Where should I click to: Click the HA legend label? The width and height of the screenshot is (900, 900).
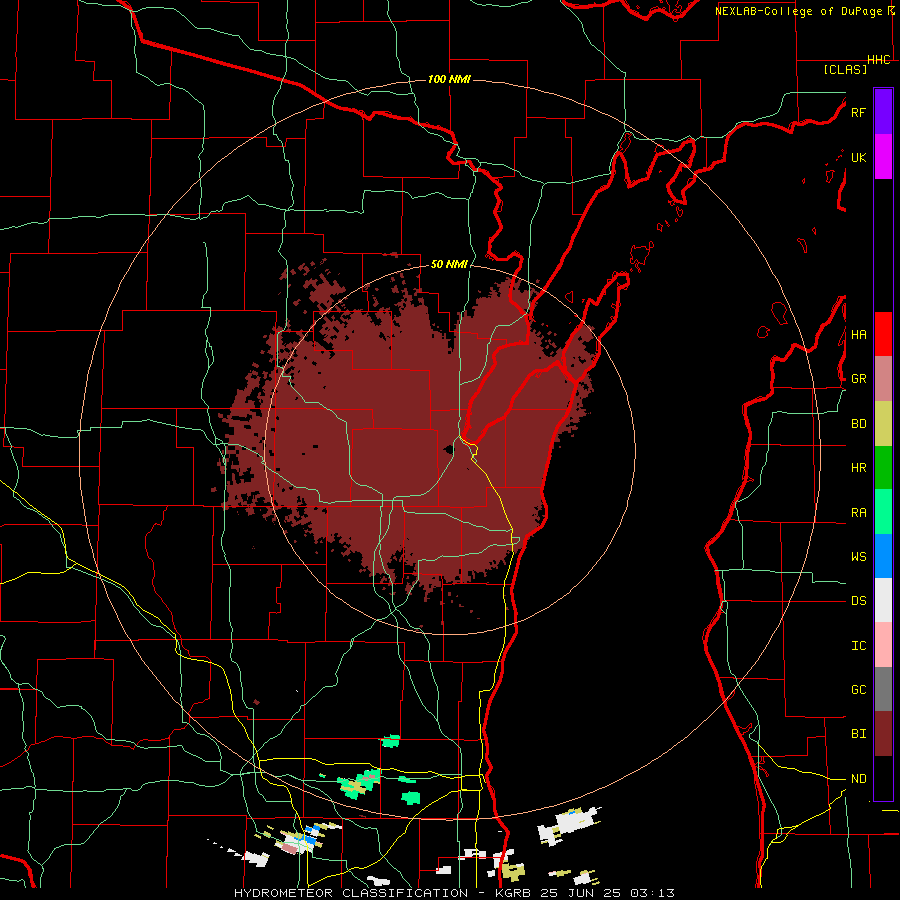(858, 335)
